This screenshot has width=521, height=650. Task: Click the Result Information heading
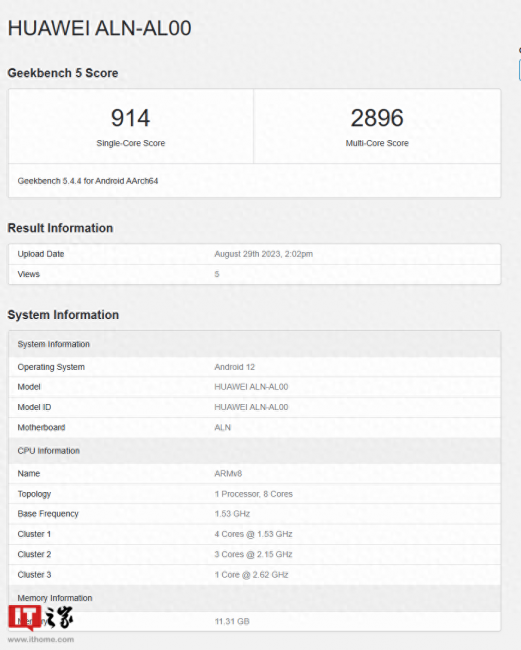pos(60,228)
